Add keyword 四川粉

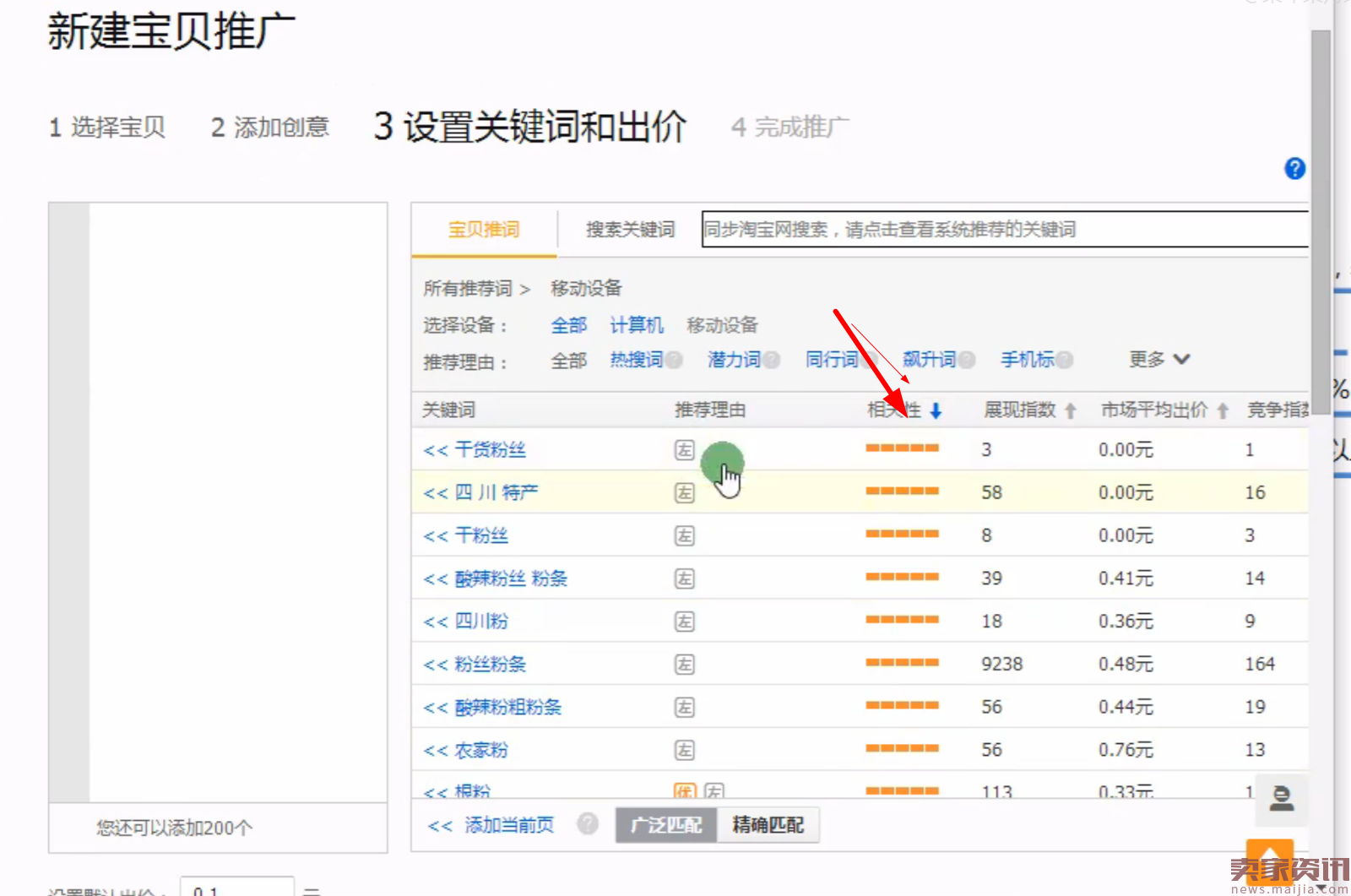(x=466, y=622)
